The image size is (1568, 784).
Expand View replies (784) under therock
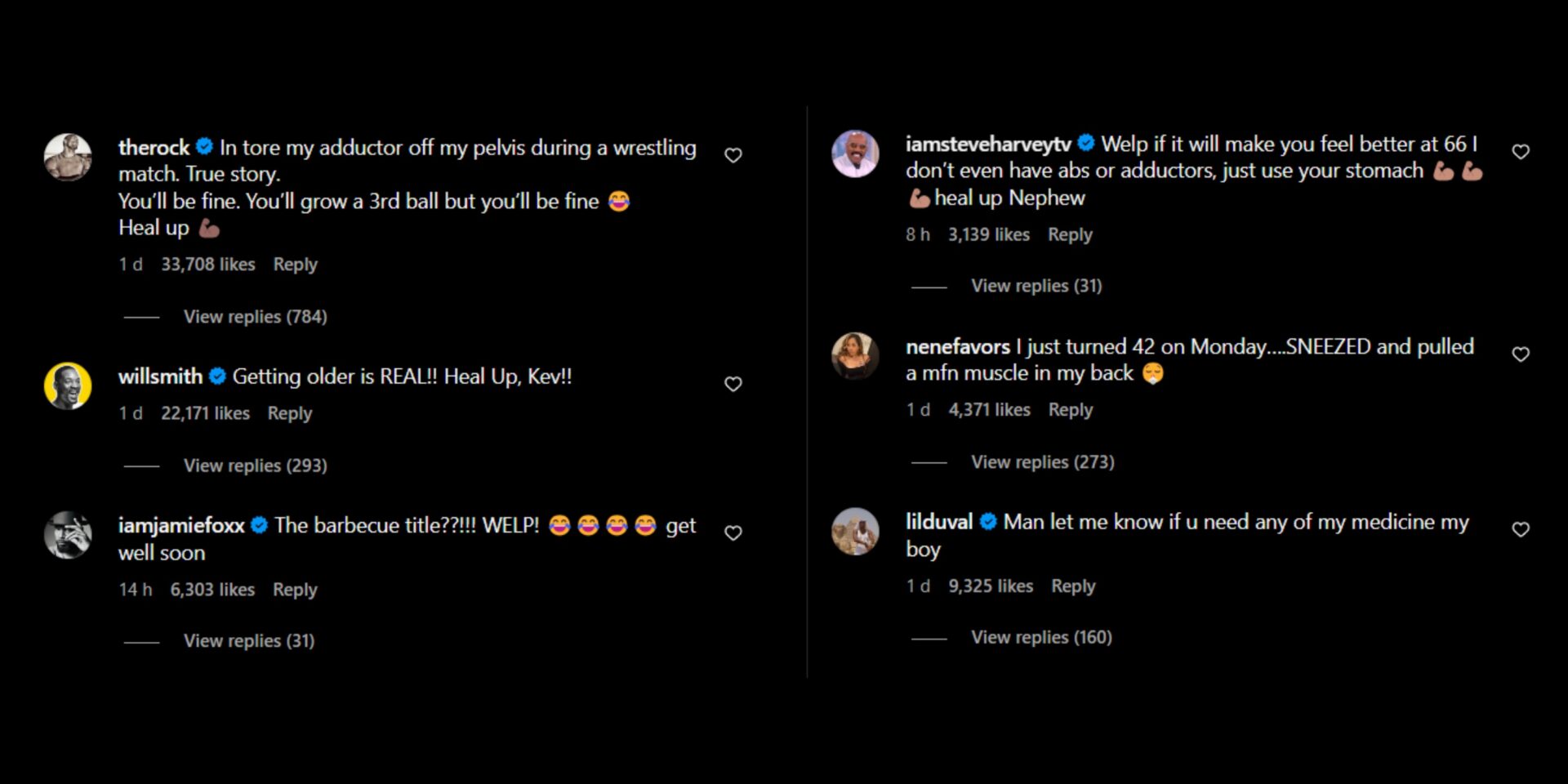pos(255,317)
